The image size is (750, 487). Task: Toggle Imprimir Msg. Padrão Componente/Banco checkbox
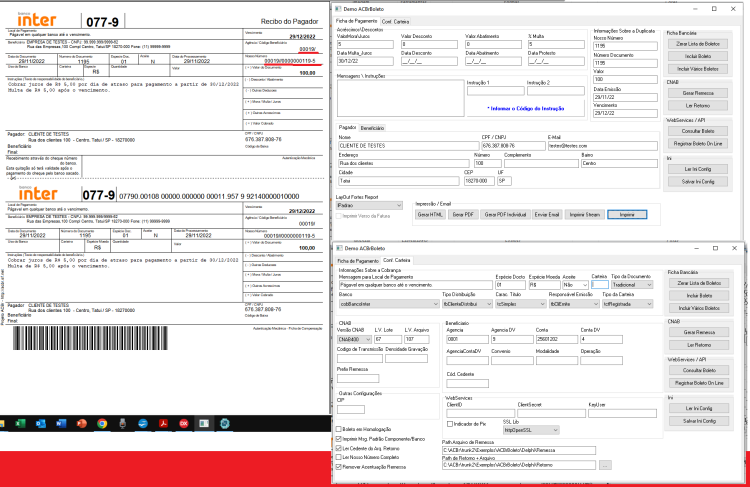[x=339, y=439]
